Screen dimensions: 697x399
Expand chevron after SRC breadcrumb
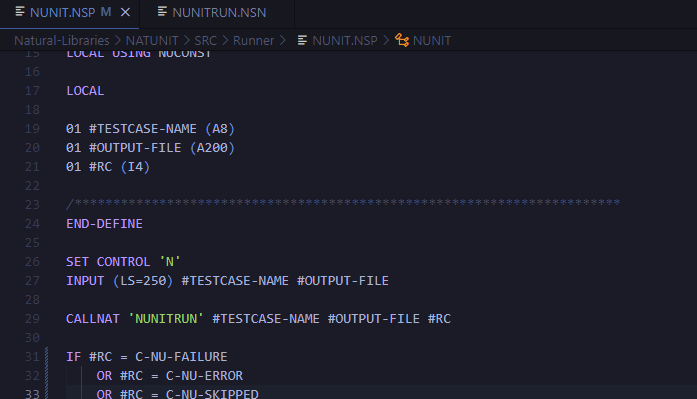click(225, 40)
